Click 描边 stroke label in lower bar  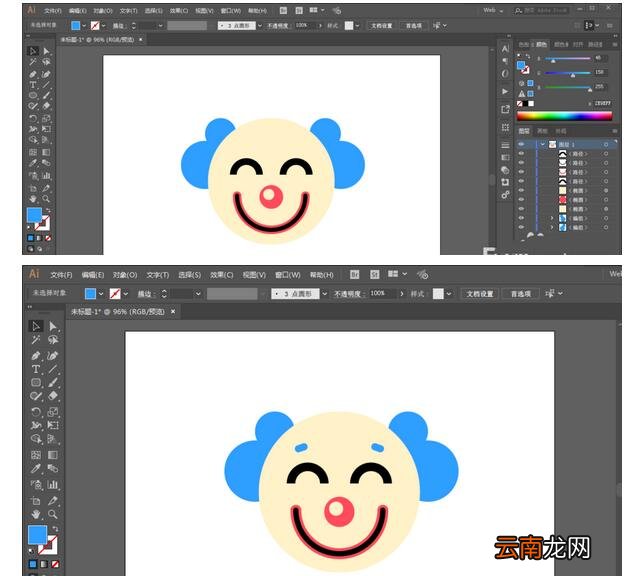coord(146,294)
